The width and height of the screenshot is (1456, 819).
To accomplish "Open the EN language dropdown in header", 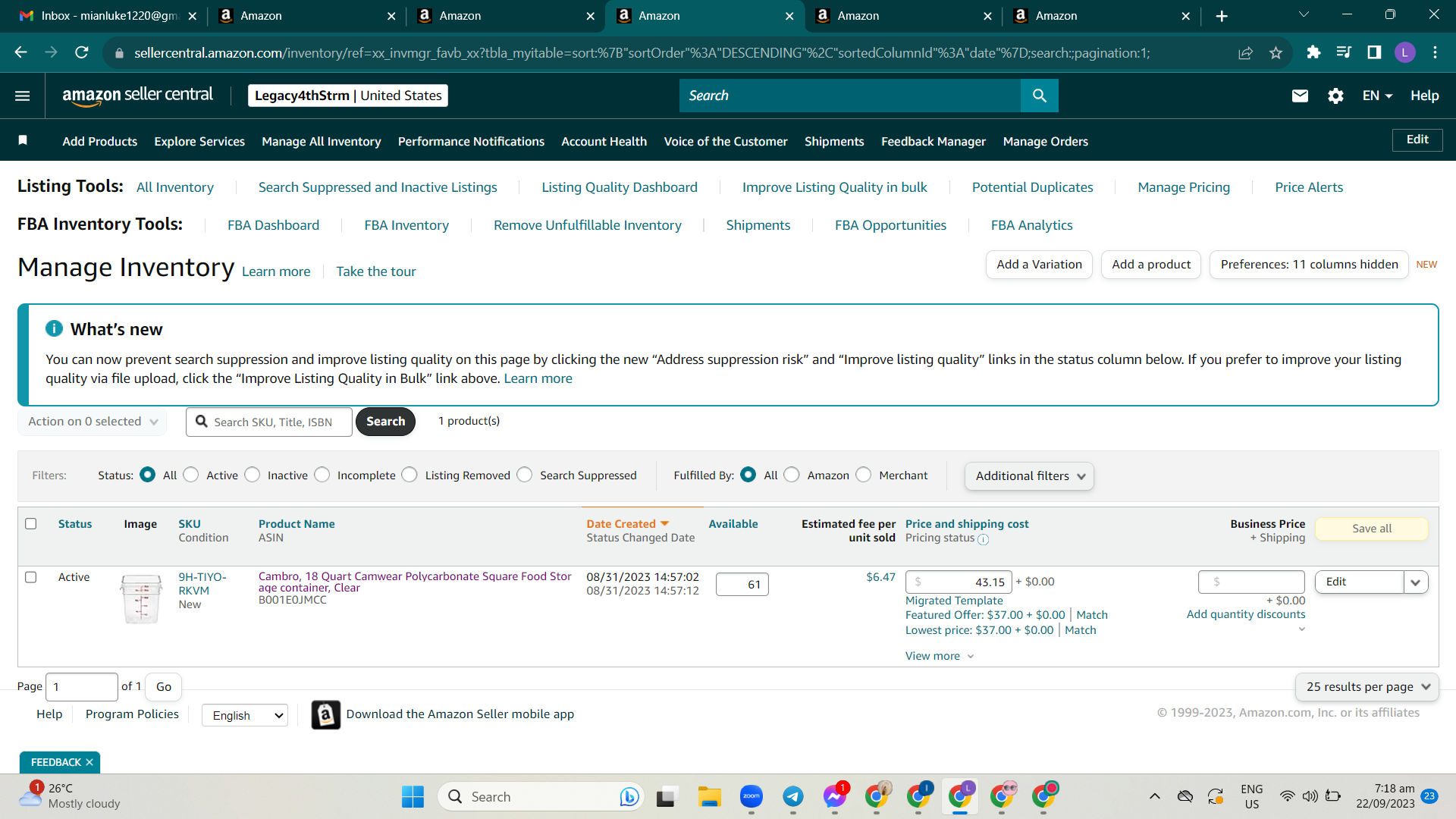I will (1377, 96).
